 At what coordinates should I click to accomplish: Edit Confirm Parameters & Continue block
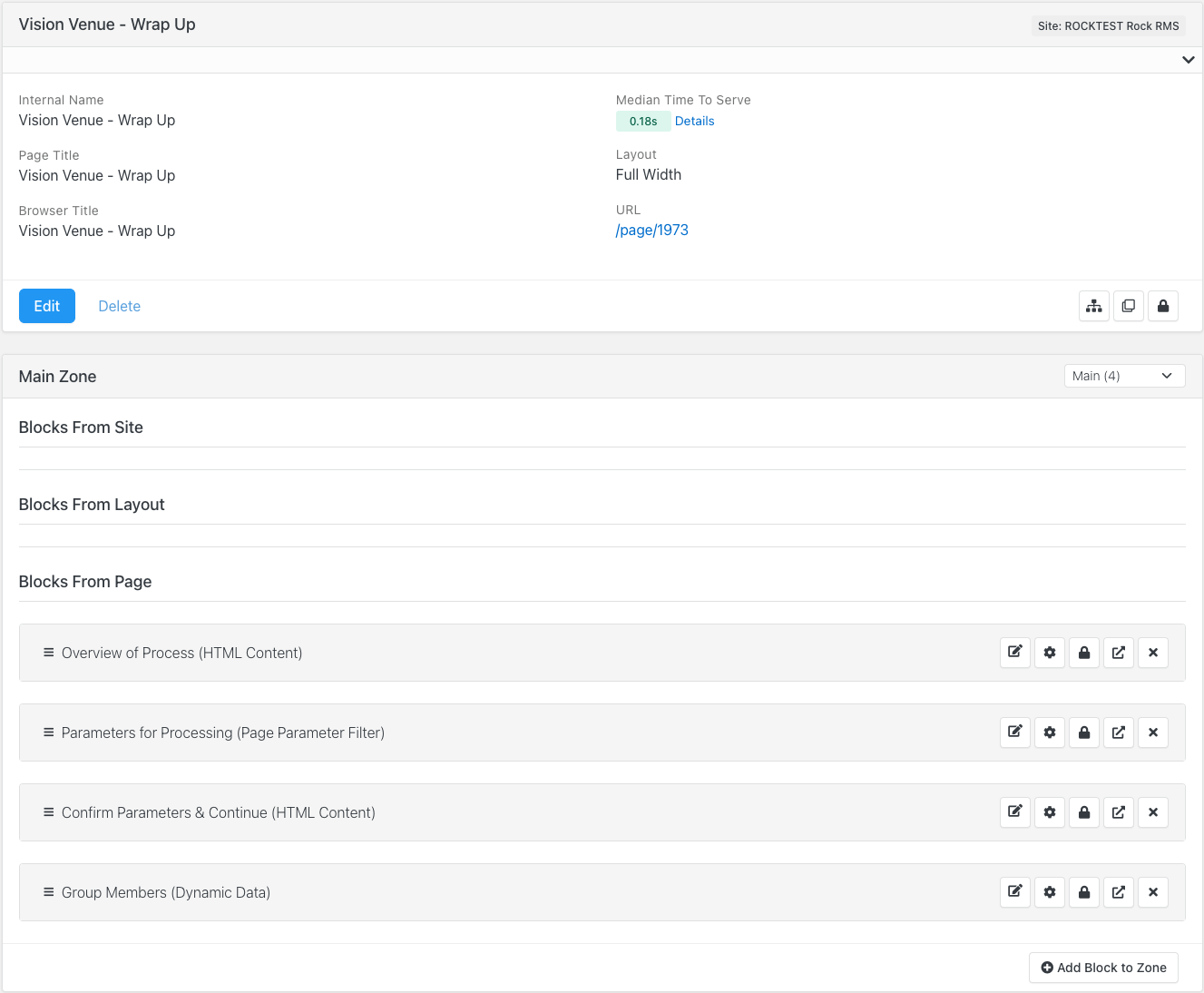point(1015,812)
